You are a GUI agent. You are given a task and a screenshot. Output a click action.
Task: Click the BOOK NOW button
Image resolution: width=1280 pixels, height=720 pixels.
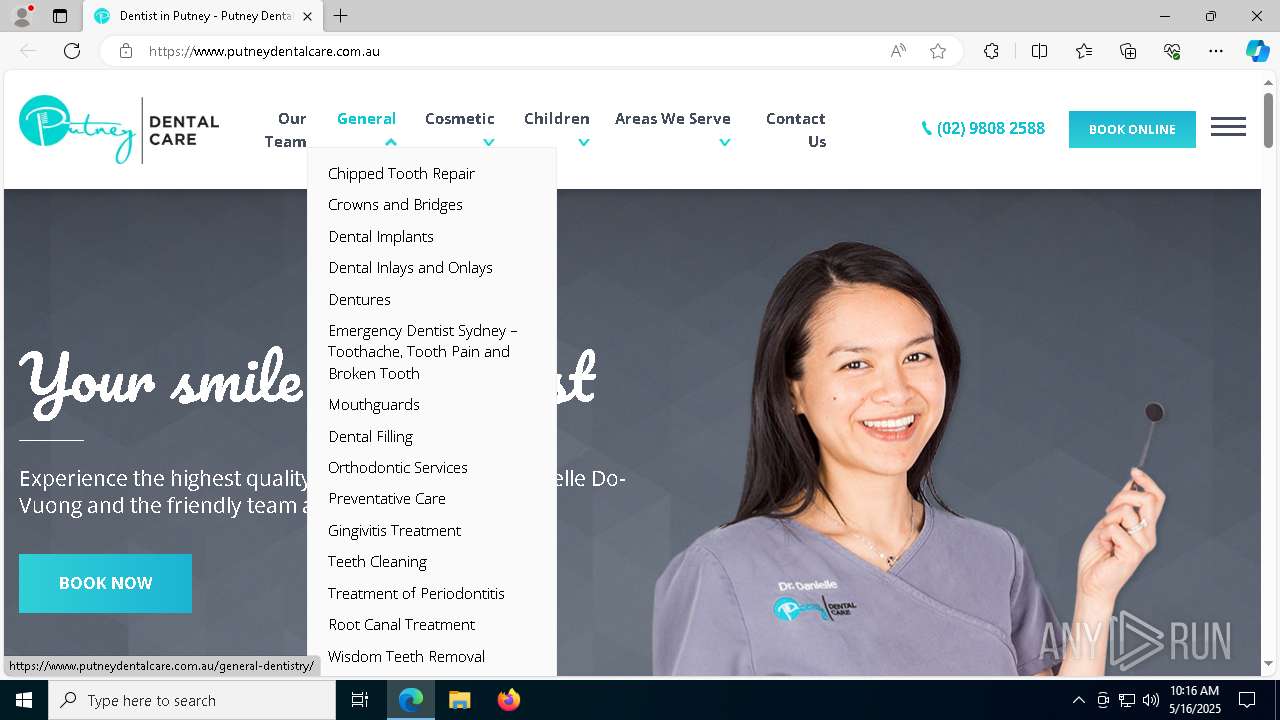coord(105,583)
